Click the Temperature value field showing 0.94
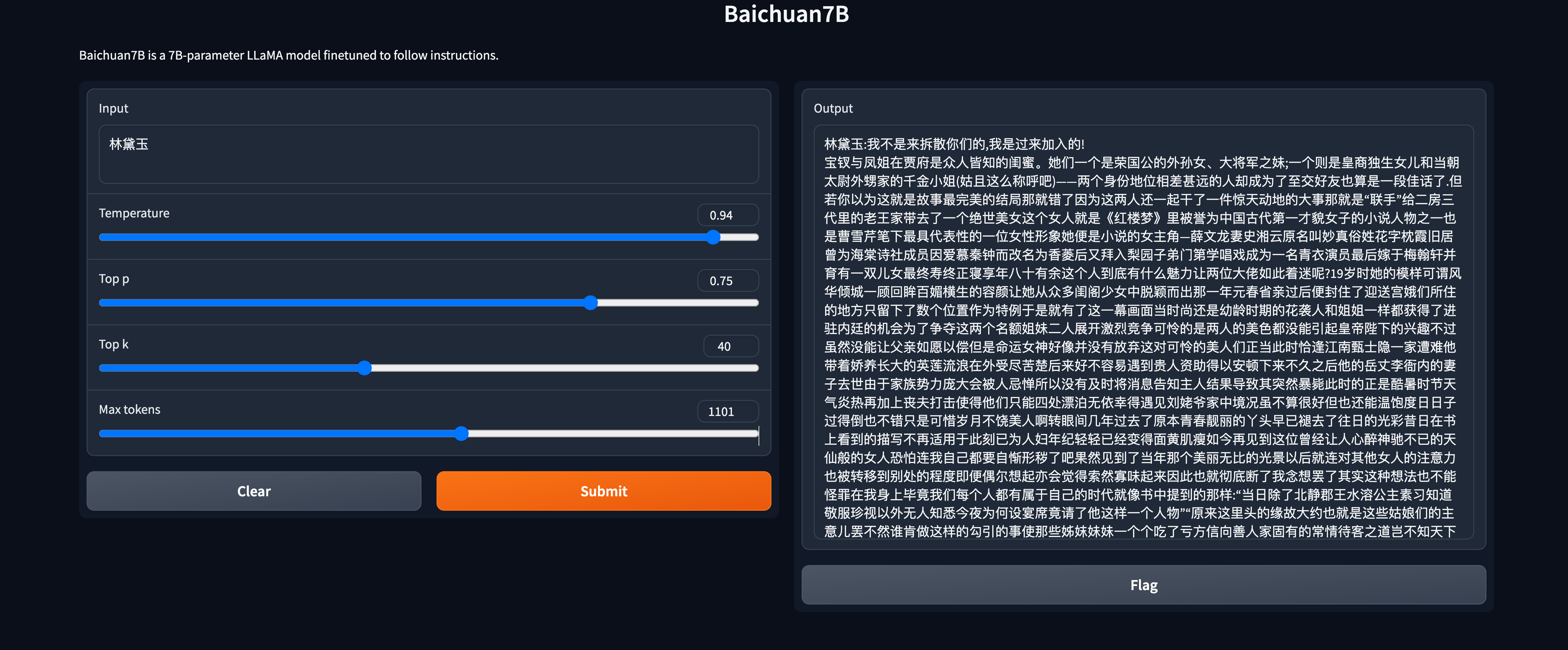This screenshot has width=1568, height=650. pos(727,215)
